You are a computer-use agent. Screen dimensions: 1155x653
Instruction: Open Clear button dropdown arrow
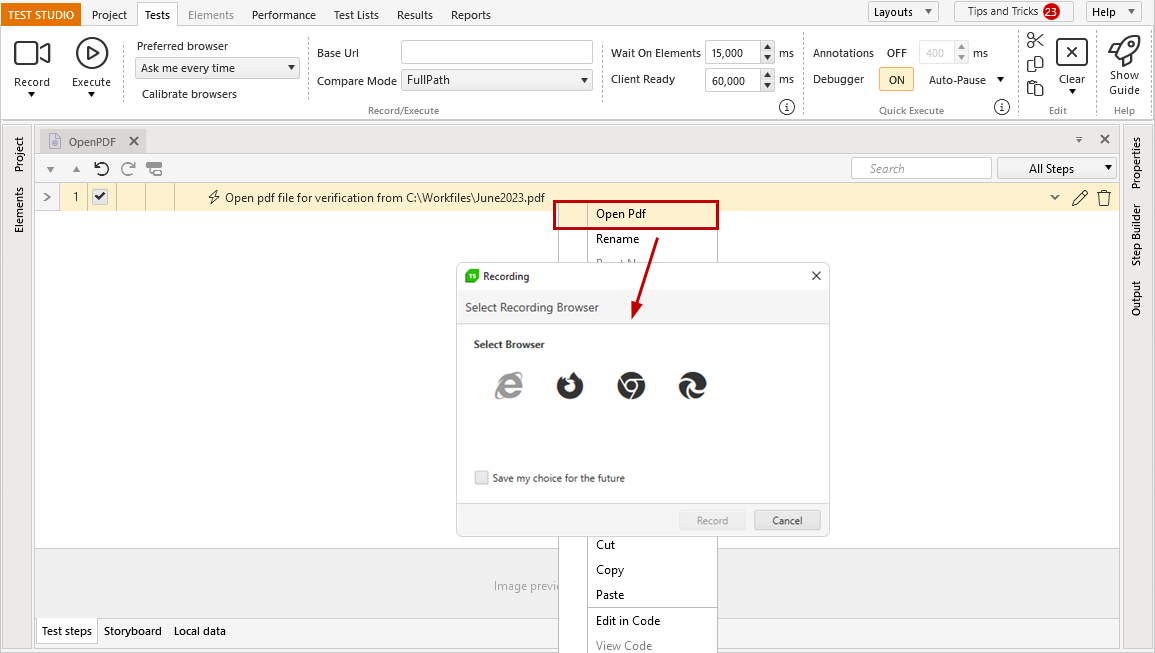coord(1072,92)
